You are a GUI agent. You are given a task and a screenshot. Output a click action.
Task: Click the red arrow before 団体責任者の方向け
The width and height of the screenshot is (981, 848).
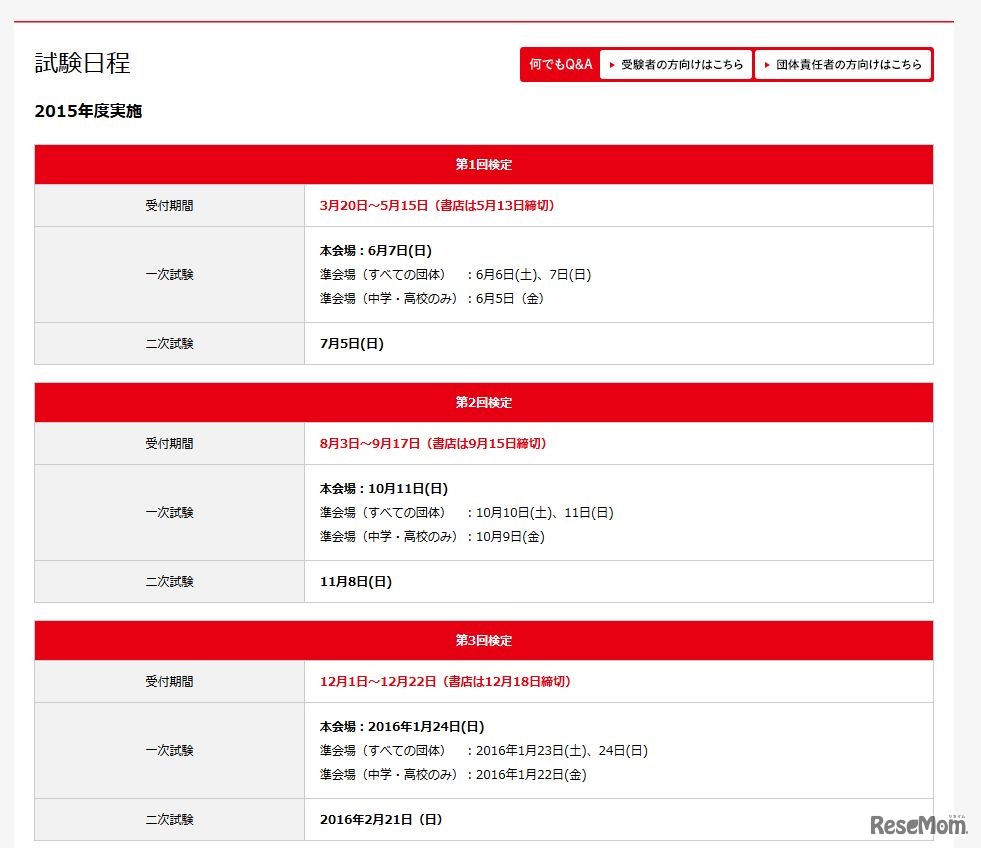click(x=767, y=65)
